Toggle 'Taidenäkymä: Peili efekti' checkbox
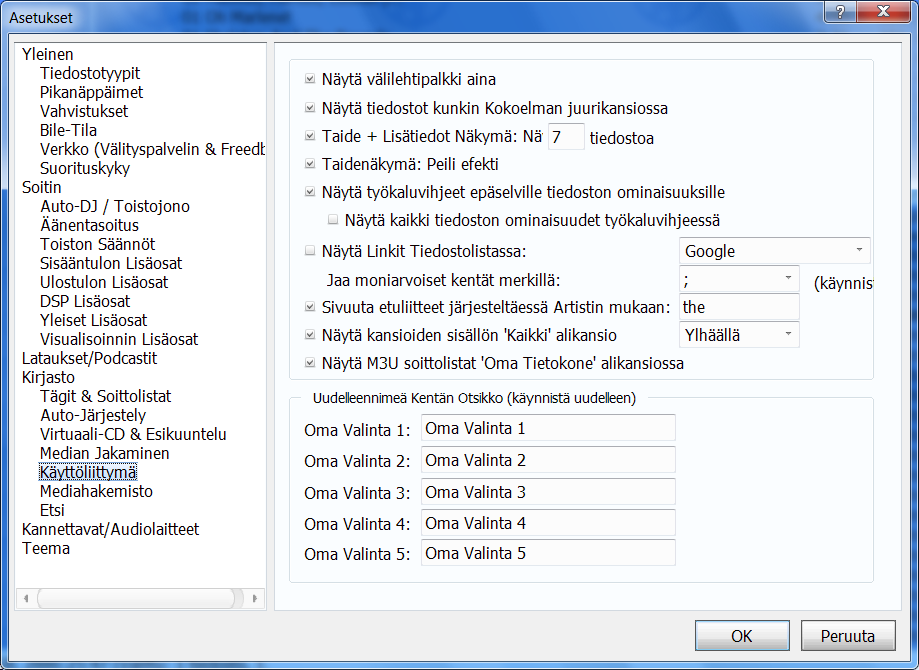The image size is (919, 670). pos(309,164)
